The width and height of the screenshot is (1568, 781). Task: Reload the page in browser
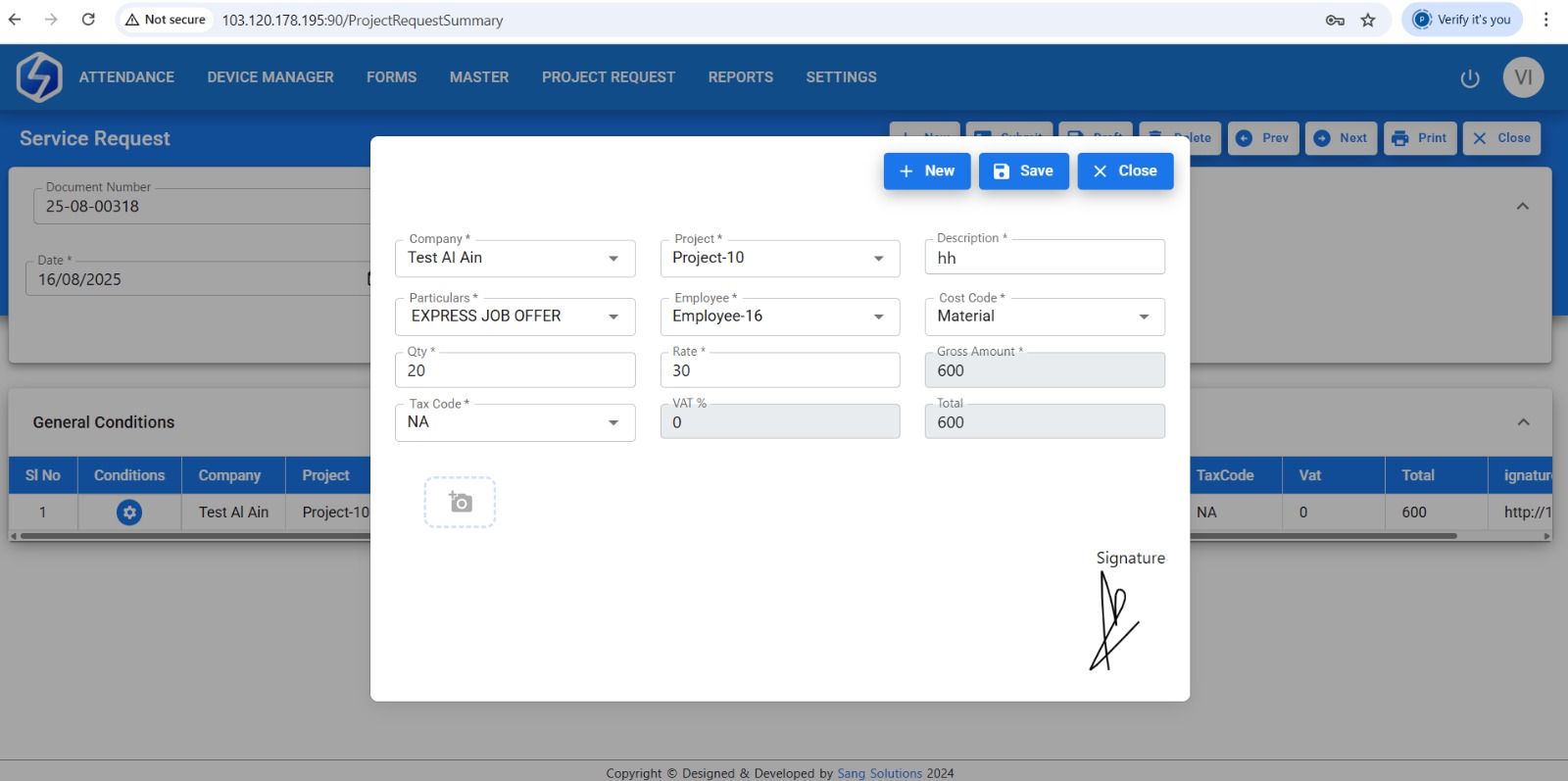[88, 20]
